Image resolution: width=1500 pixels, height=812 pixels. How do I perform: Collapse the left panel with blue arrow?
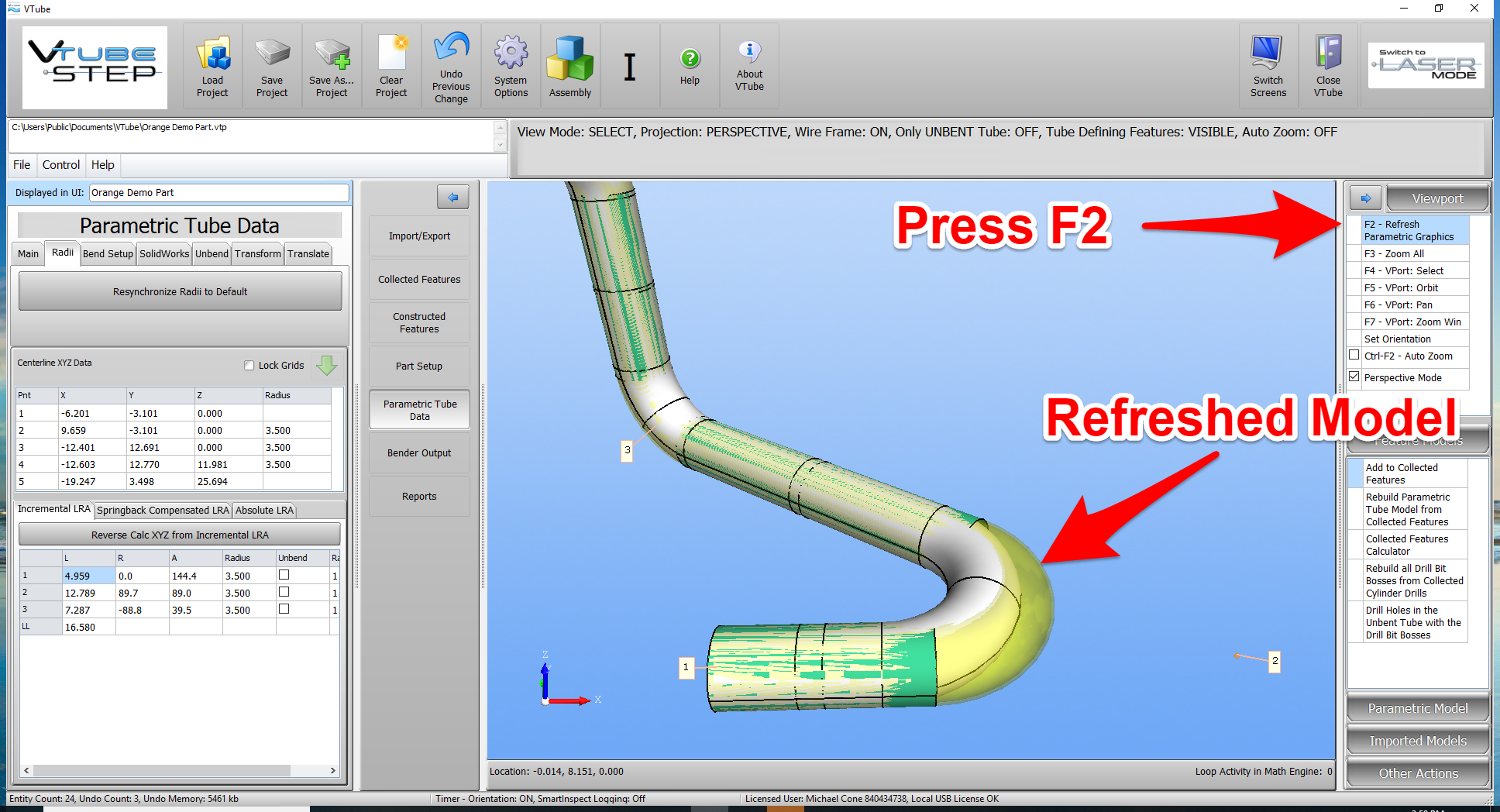click(x=452, y=198)
